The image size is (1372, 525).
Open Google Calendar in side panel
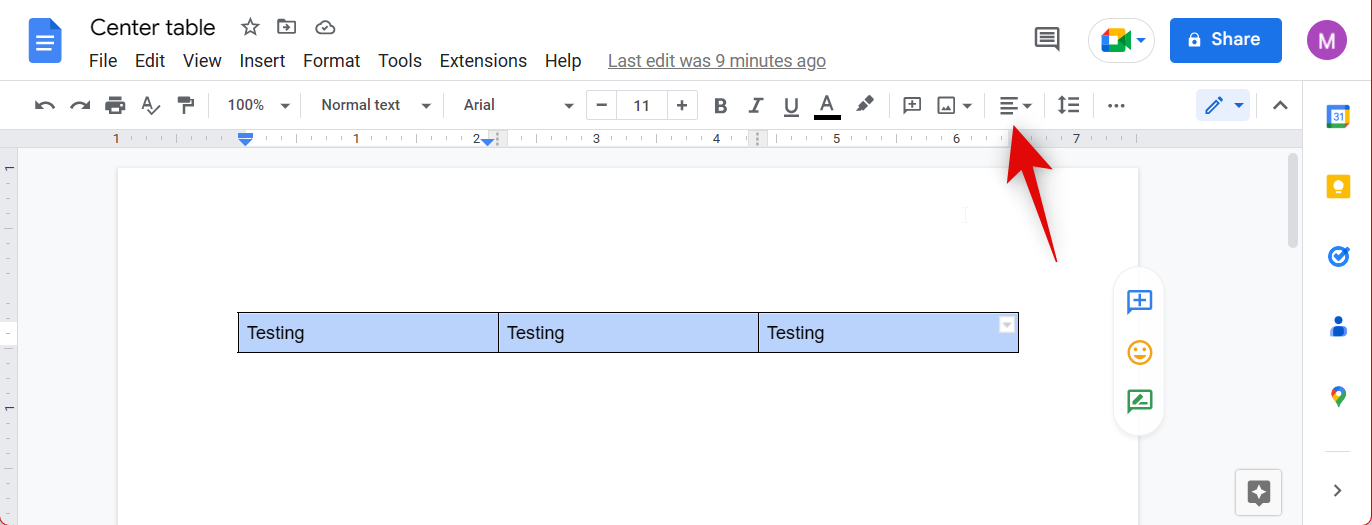pyautogui.click(x=1338, y=117)
